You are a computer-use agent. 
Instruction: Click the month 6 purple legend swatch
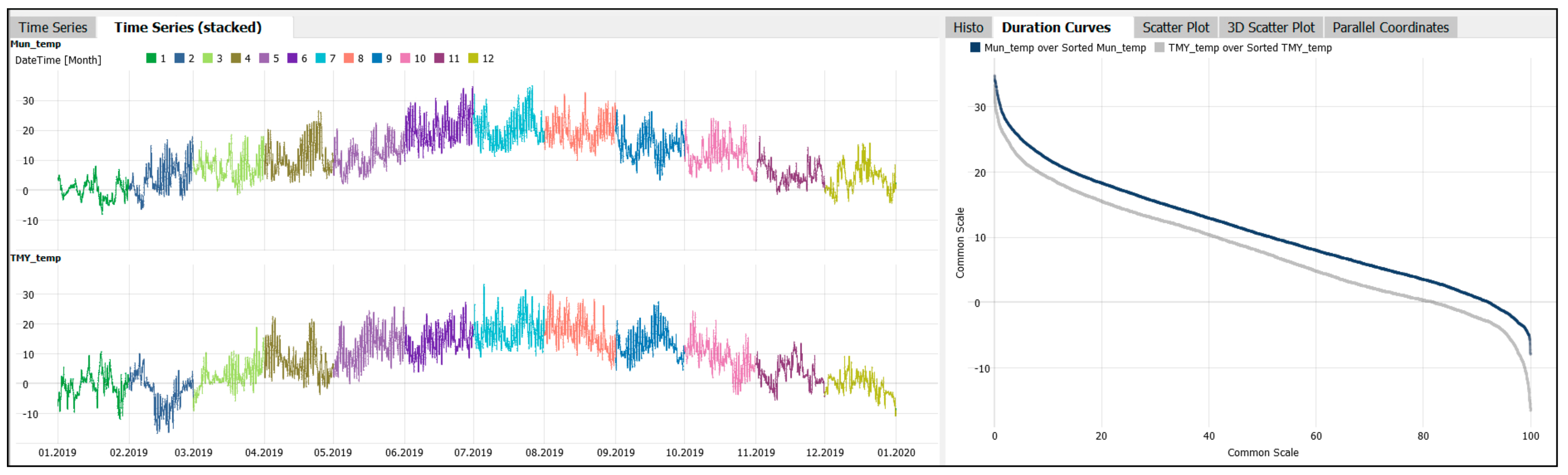click(x=292, y=58)
